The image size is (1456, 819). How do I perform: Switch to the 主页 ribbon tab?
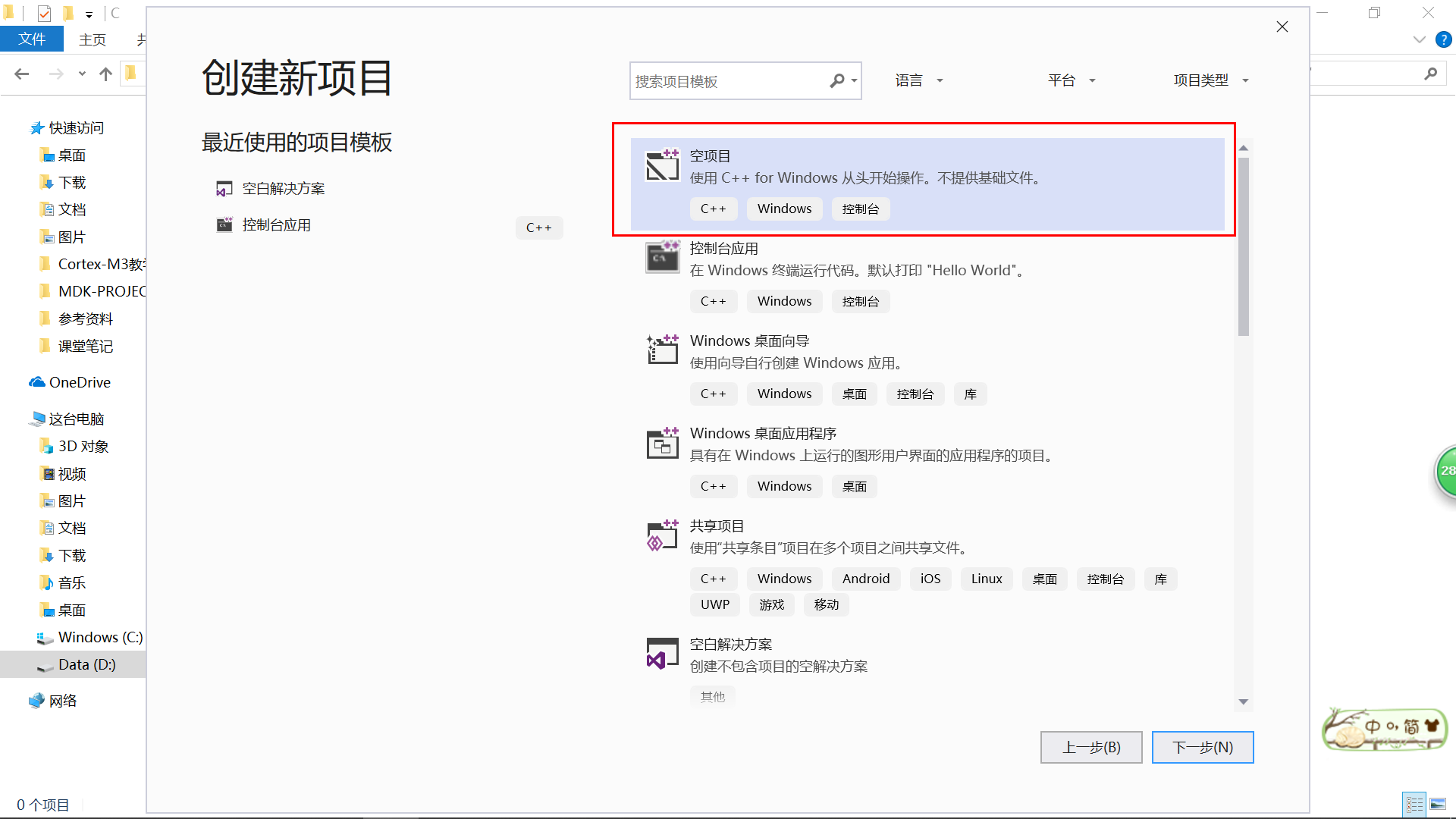point(93,39)
